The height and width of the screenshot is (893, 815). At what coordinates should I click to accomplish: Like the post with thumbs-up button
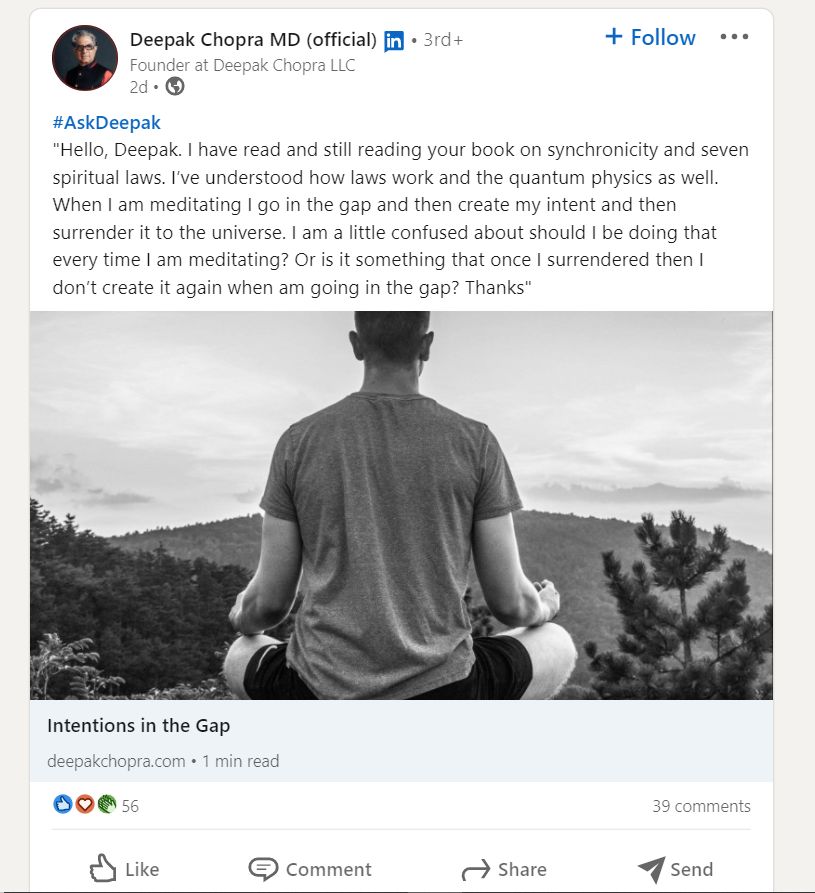(x=124, y=868)
